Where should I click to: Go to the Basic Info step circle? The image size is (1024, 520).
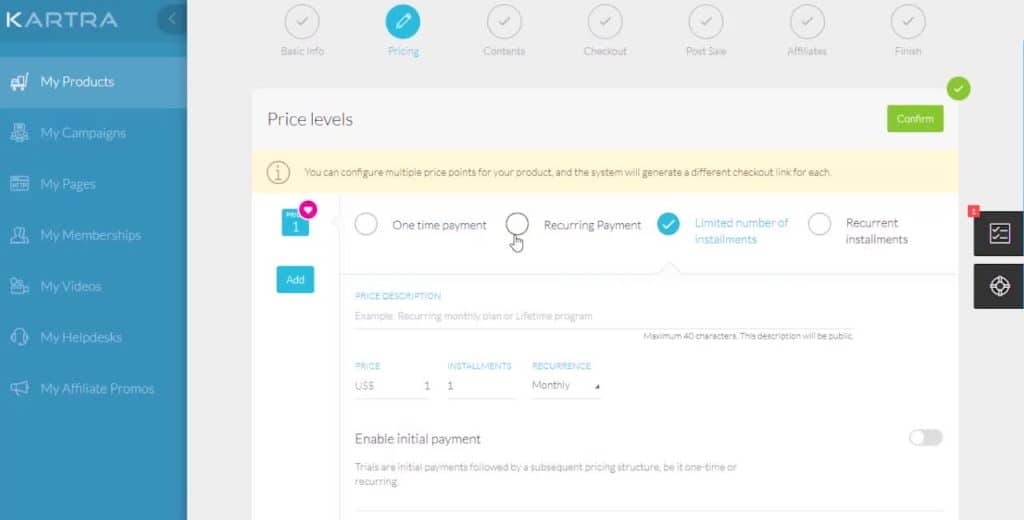point(302,22)
